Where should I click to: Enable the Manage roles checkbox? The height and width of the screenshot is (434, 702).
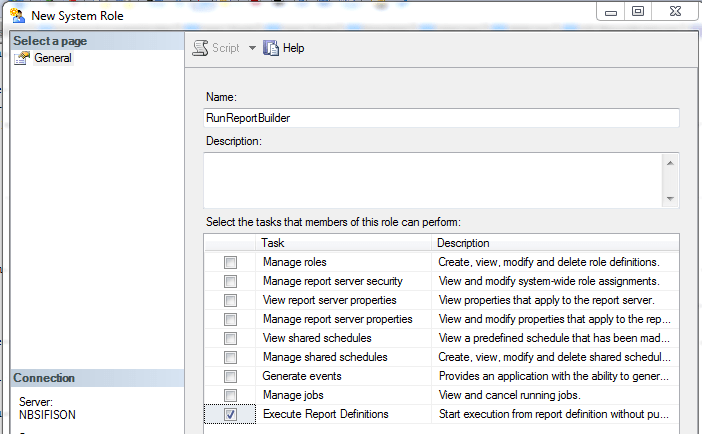click(231, 262)
